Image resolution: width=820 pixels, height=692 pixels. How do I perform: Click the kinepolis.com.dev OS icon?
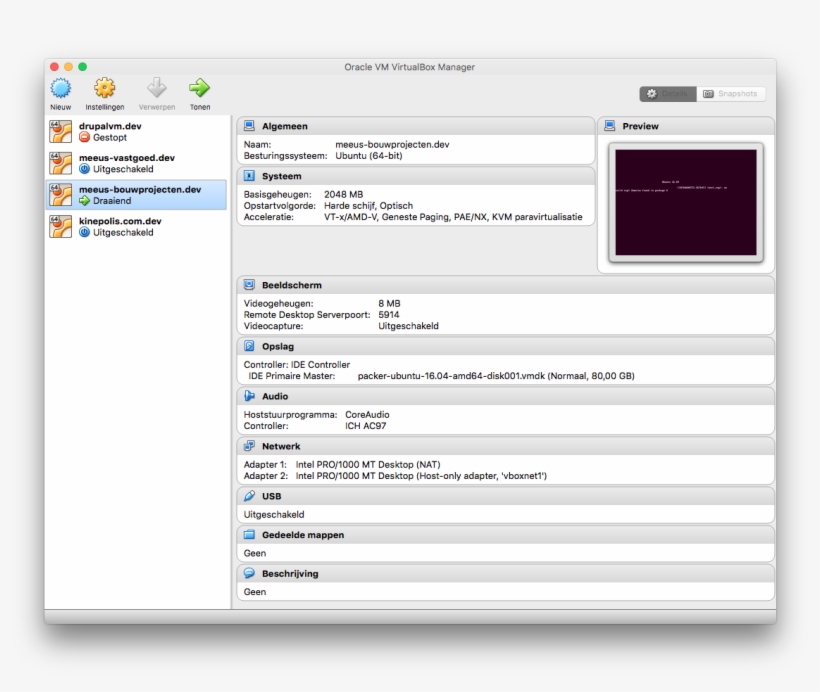click(x=61, y=226)
